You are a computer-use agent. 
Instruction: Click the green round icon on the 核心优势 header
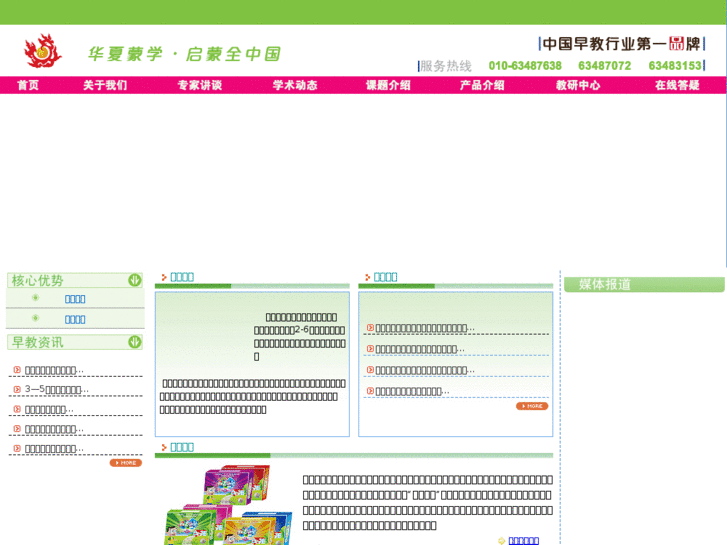(x=134, y=280)
